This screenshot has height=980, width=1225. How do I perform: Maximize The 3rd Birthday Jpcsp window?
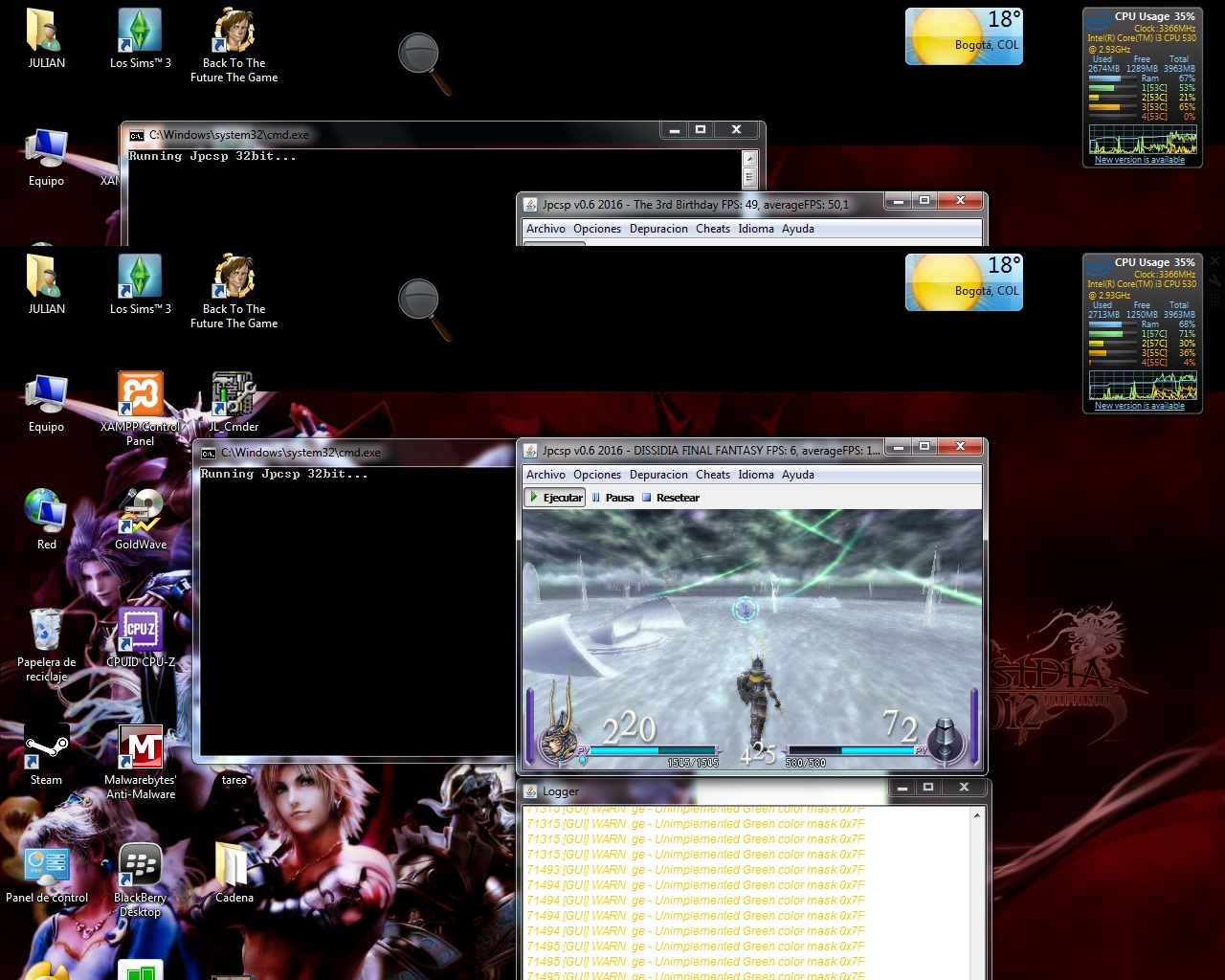pos(924,200)
